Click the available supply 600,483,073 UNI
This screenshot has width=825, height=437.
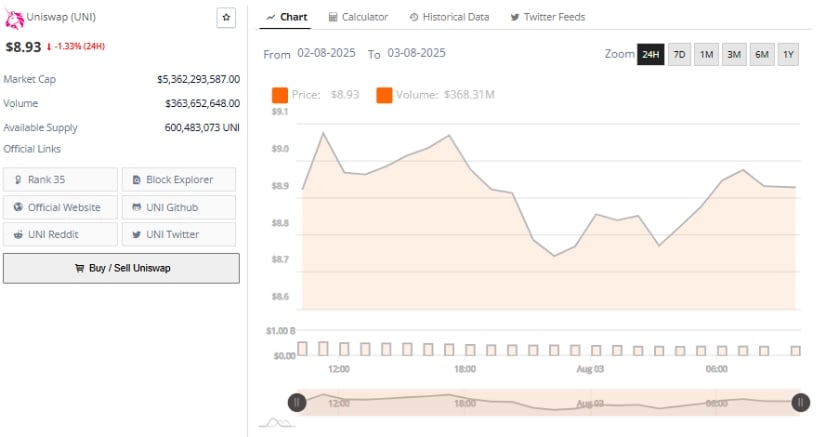pos(202,127)
